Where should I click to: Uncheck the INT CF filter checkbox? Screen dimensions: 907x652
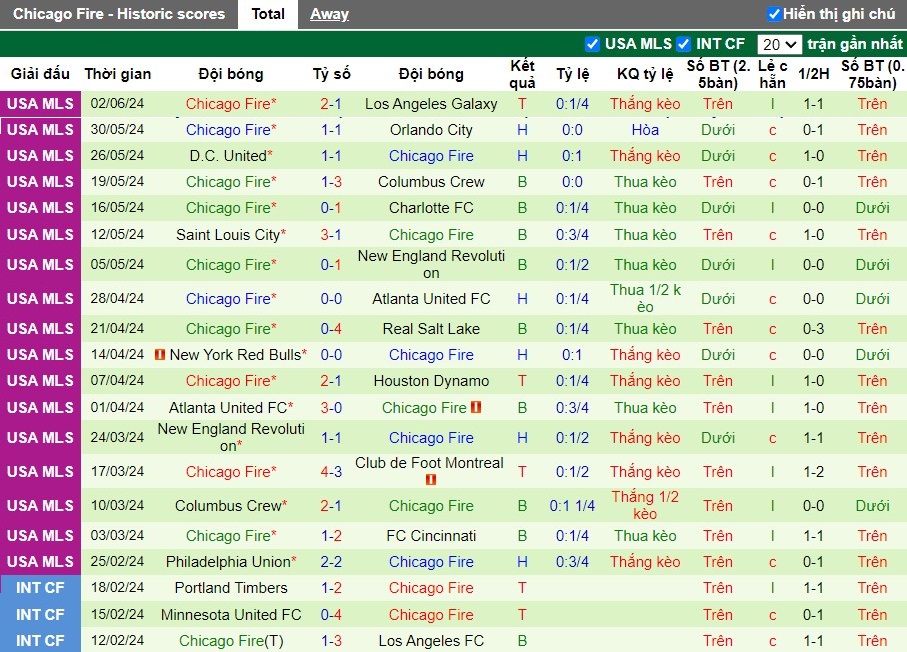click(x=684, y=44)
